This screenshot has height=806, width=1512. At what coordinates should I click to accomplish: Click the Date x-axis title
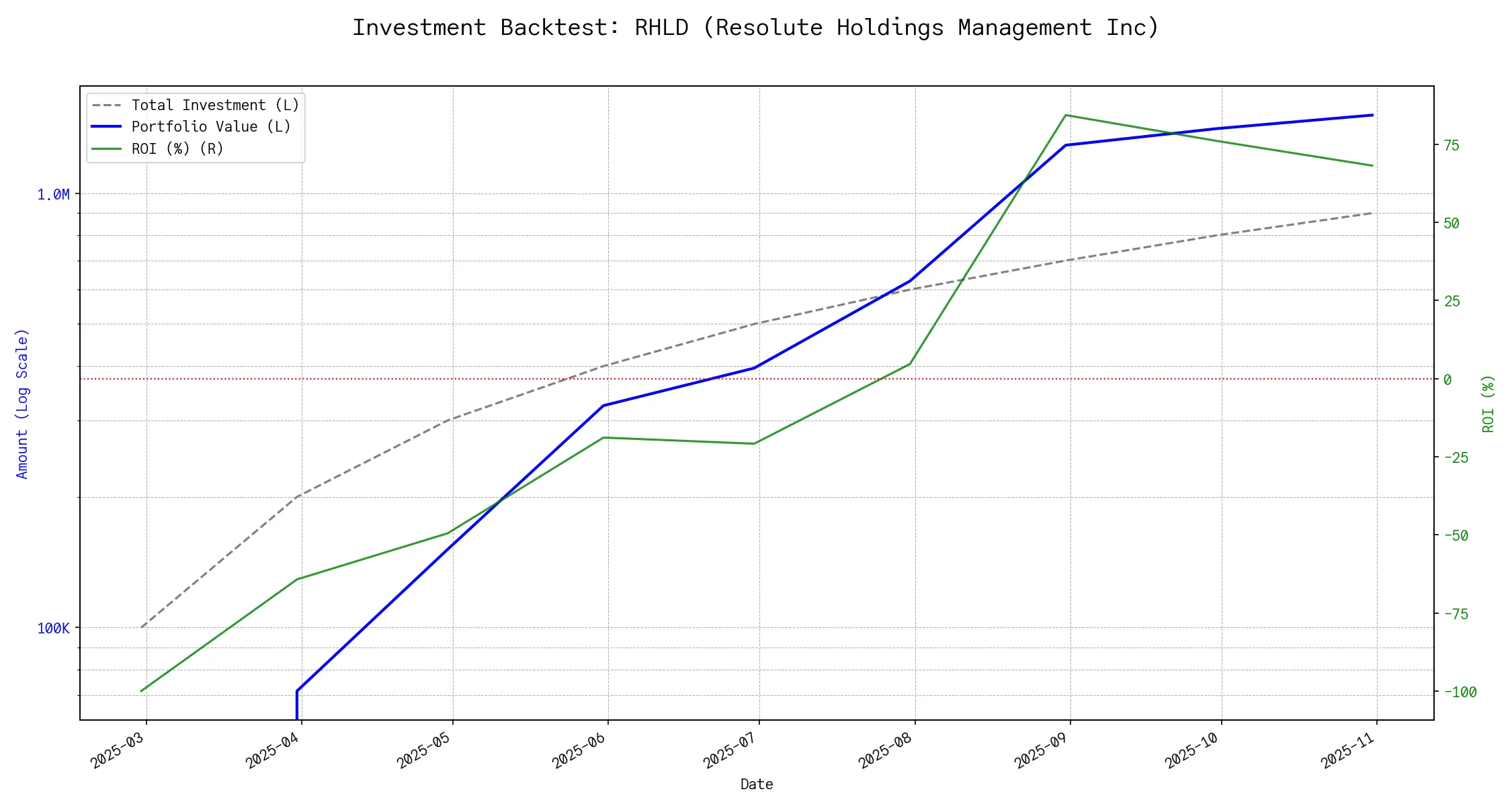click(757, 785)
